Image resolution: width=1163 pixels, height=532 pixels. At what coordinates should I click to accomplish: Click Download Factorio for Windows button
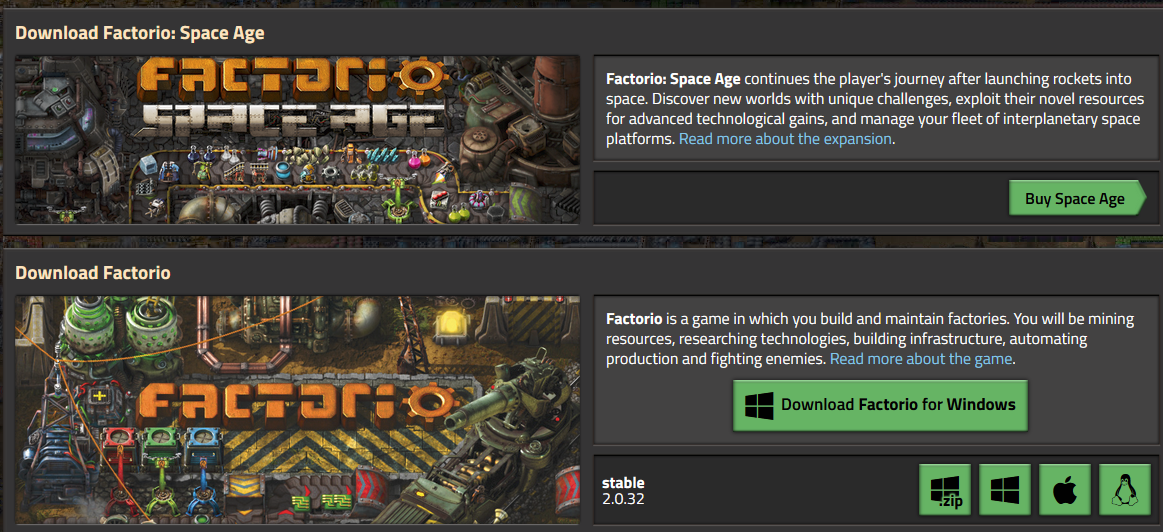[880, 405]
